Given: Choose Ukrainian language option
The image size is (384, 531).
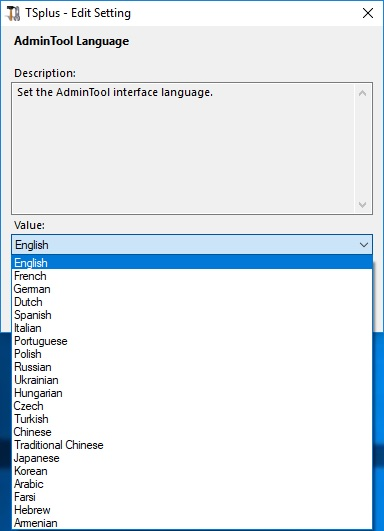Looking at the screenshot, I should click(192, 380).
